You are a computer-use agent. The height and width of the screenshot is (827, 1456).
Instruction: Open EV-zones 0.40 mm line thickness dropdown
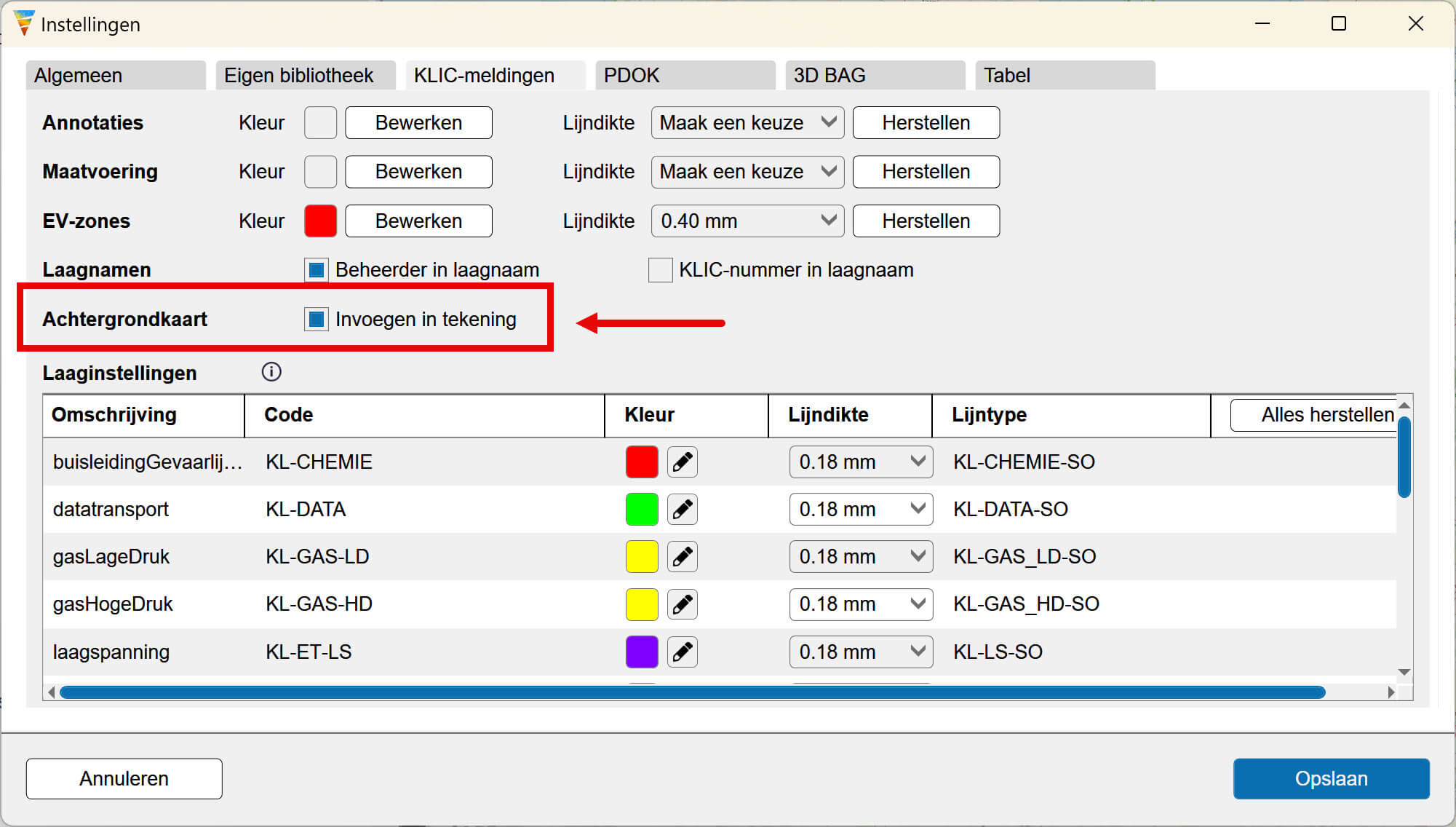tap(747, 221)
